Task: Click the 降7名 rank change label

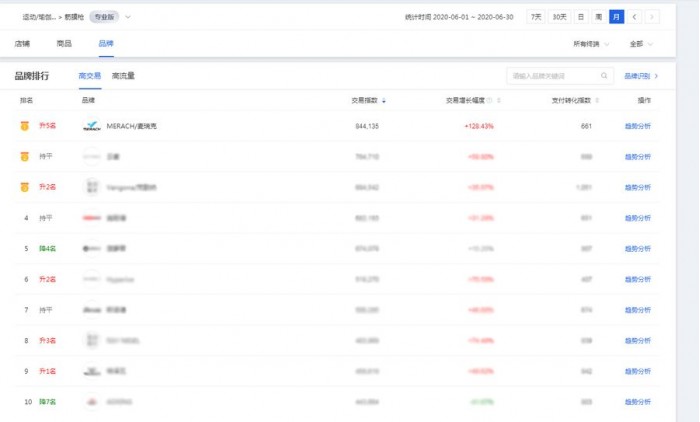Action: (47, 401)
